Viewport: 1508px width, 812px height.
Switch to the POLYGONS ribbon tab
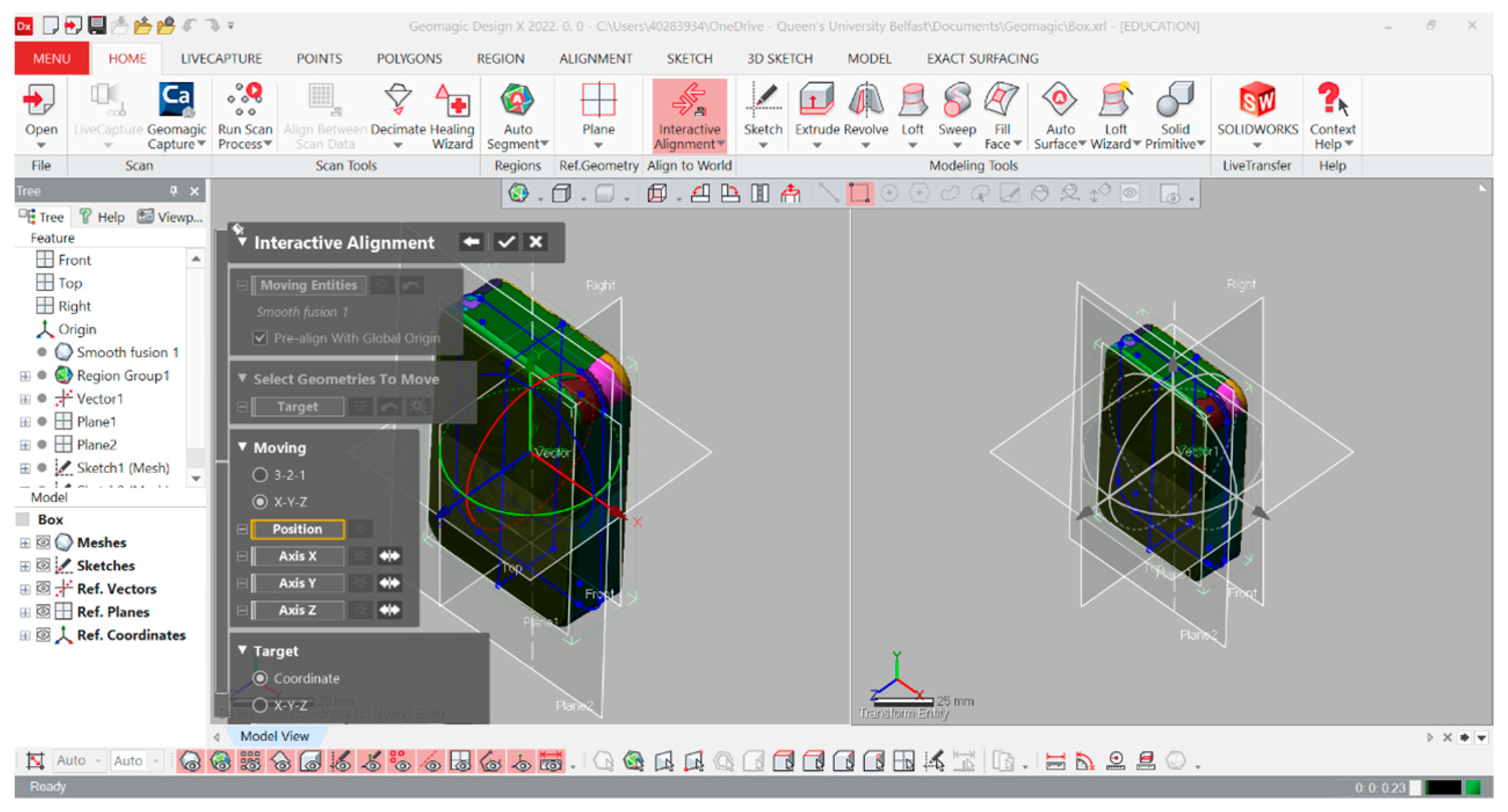coord(409,59)
